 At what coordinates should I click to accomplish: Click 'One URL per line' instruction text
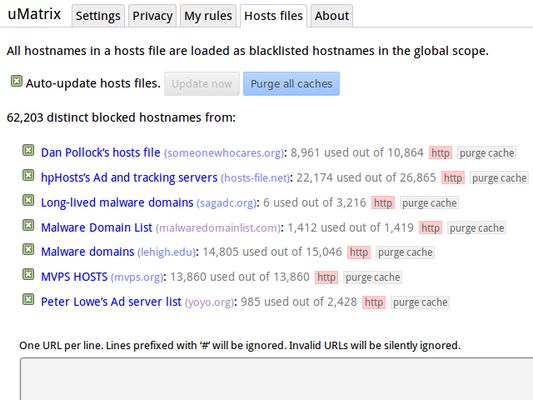pos(240,346)
